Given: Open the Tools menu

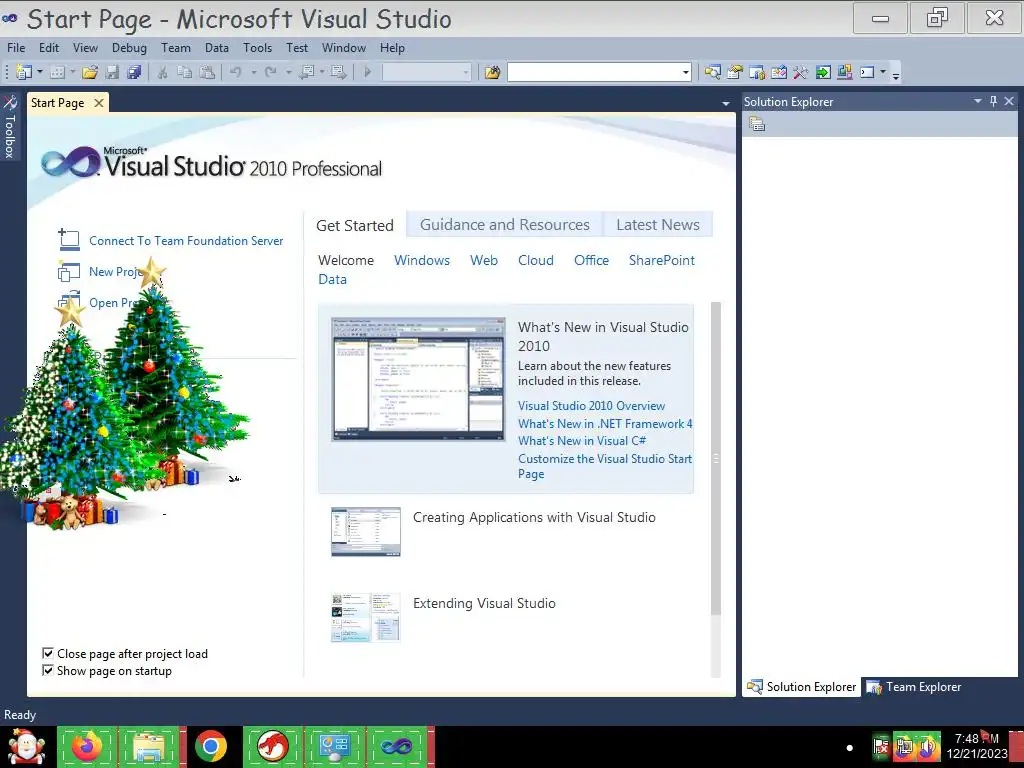Looking at the screenshot, I should tap(257, 48).
